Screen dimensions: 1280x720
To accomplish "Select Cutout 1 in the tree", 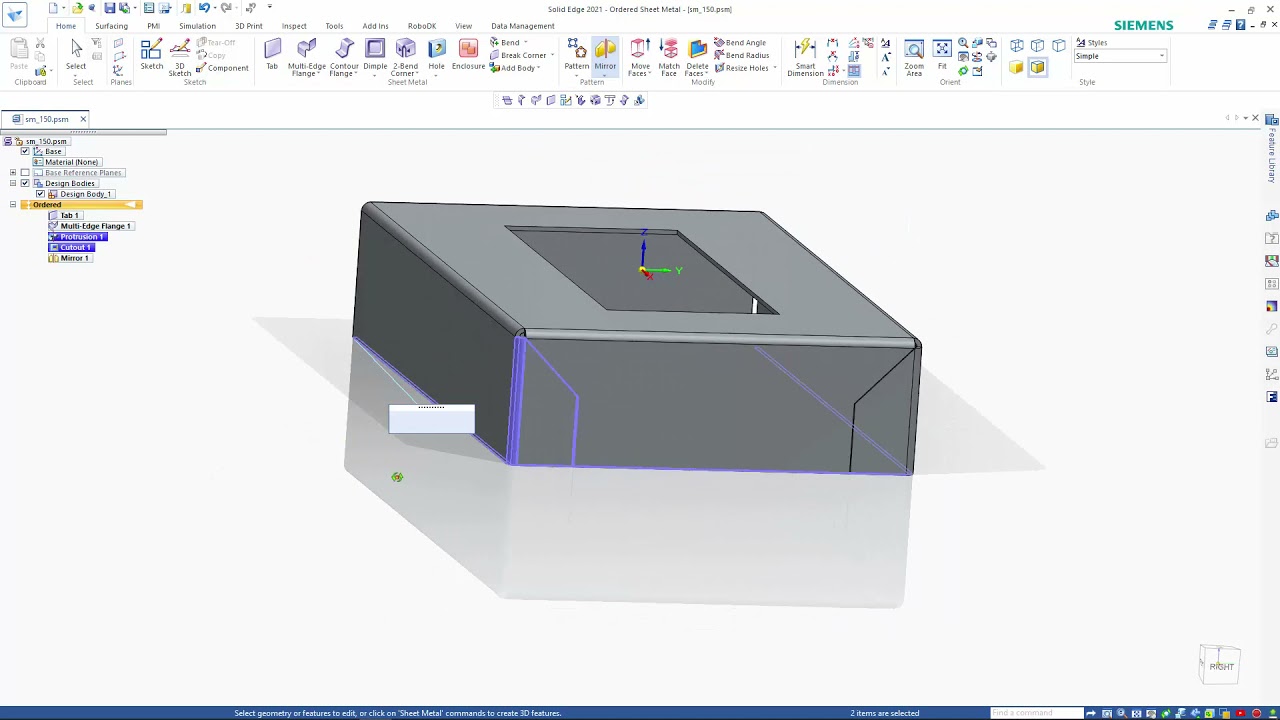I will click(x=70, y=247).
